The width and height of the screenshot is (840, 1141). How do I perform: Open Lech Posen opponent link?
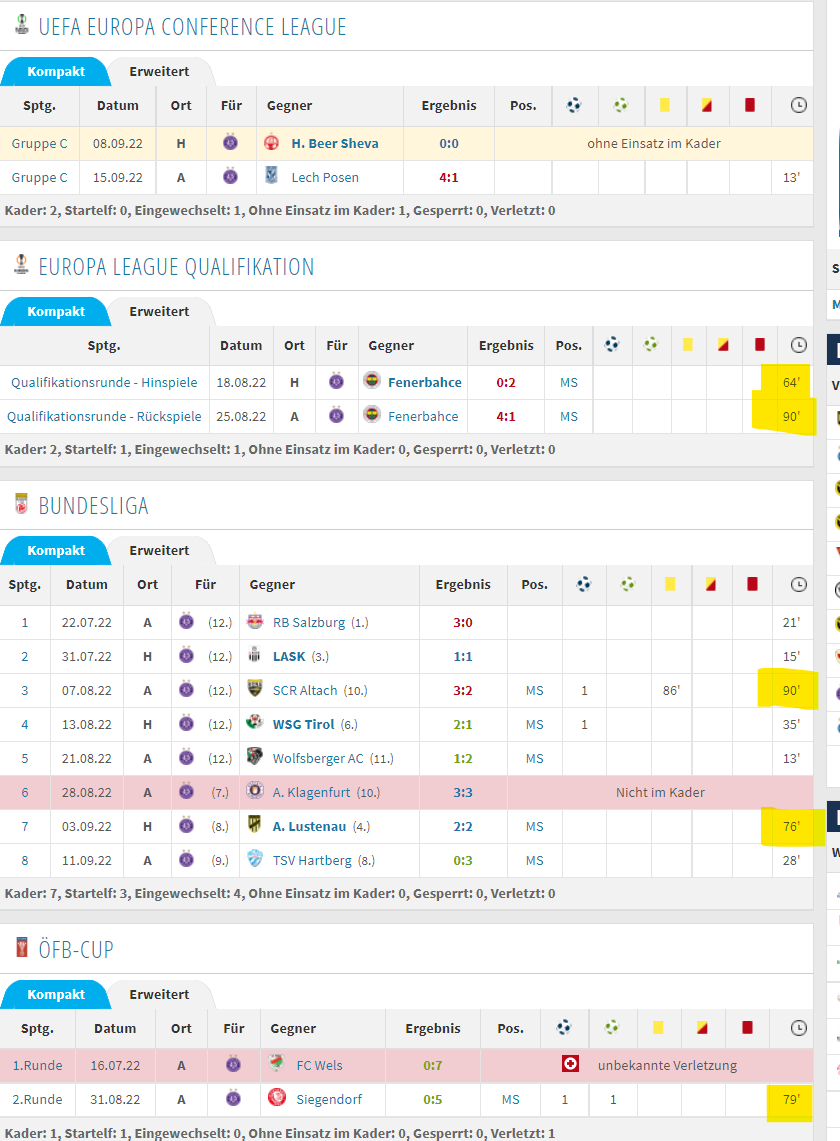coord(325,178)
